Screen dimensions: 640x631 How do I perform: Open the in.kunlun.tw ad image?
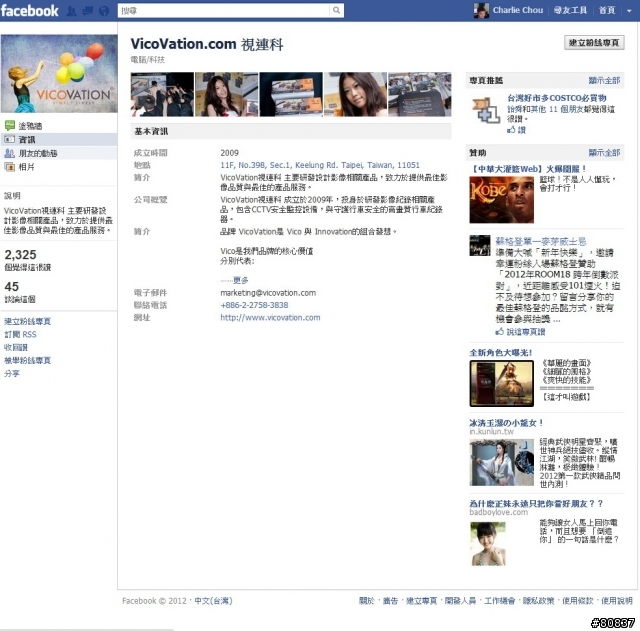pyautogui.click(x=502, y=462)
